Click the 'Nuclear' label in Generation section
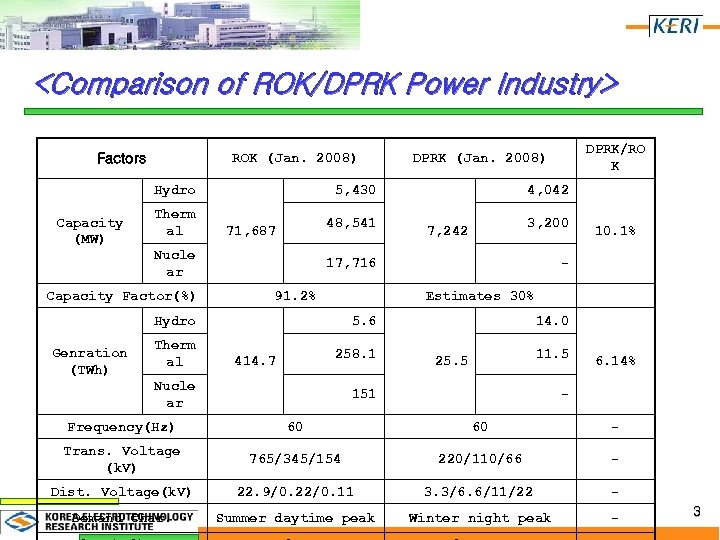This screenshot has height=540, width=720. (x=174, y=394)
